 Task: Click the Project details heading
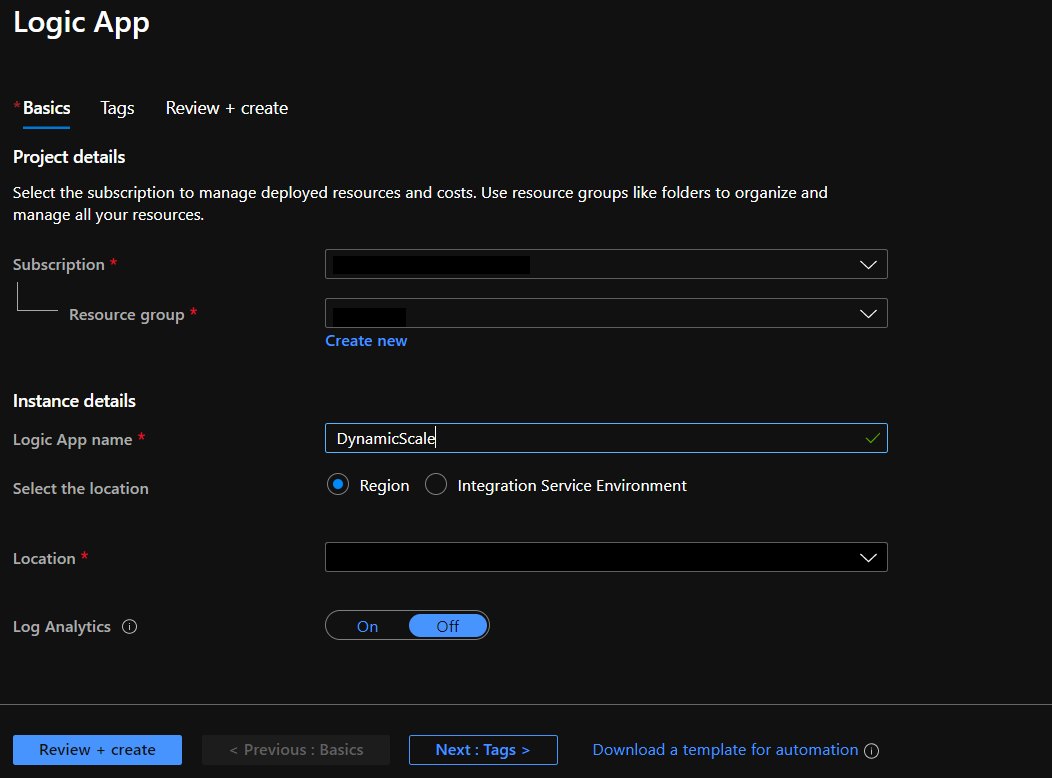[x=69, y=157]
